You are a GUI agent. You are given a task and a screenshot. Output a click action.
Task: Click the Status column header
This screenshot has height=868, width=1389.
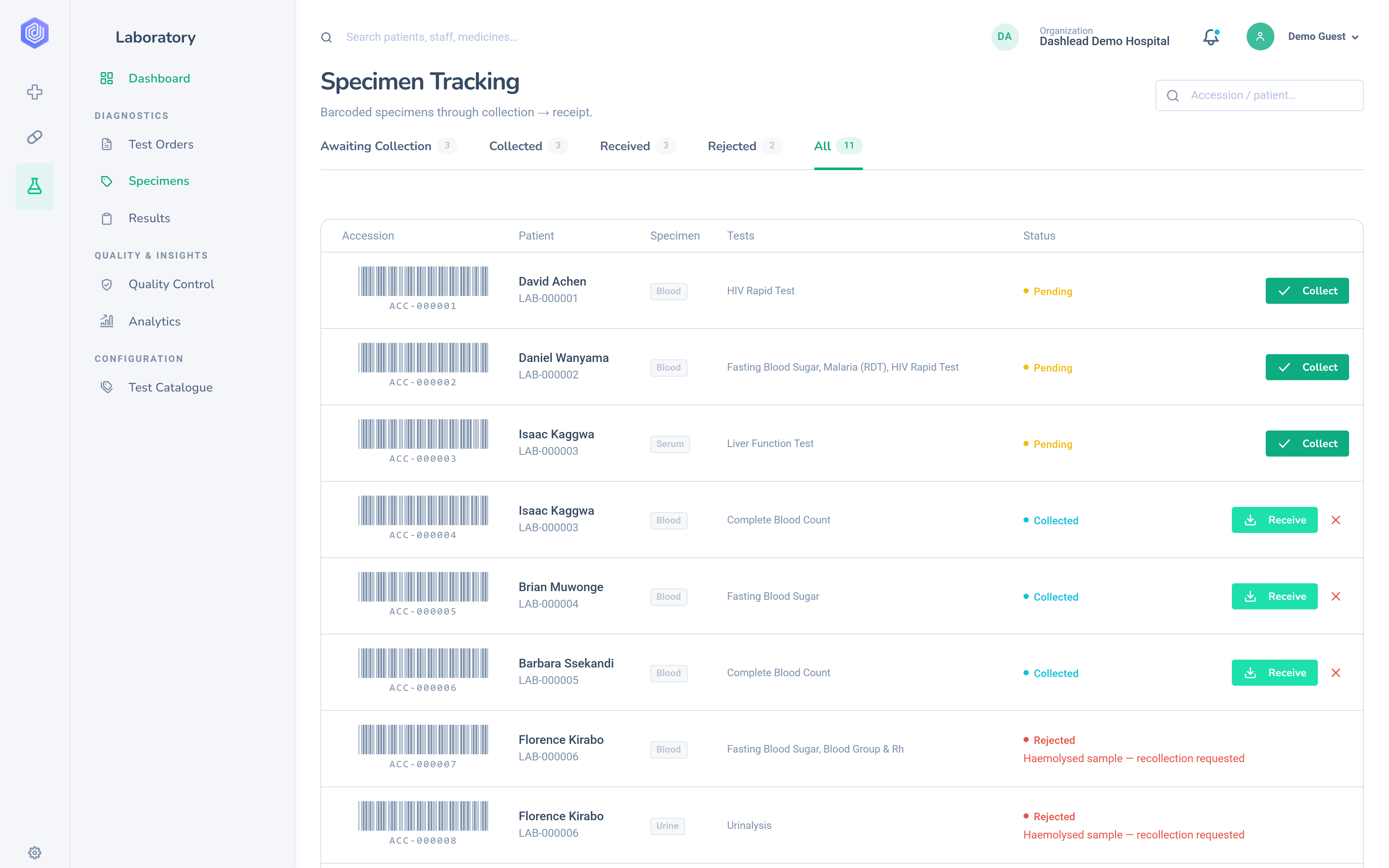tap(1039, 236)
